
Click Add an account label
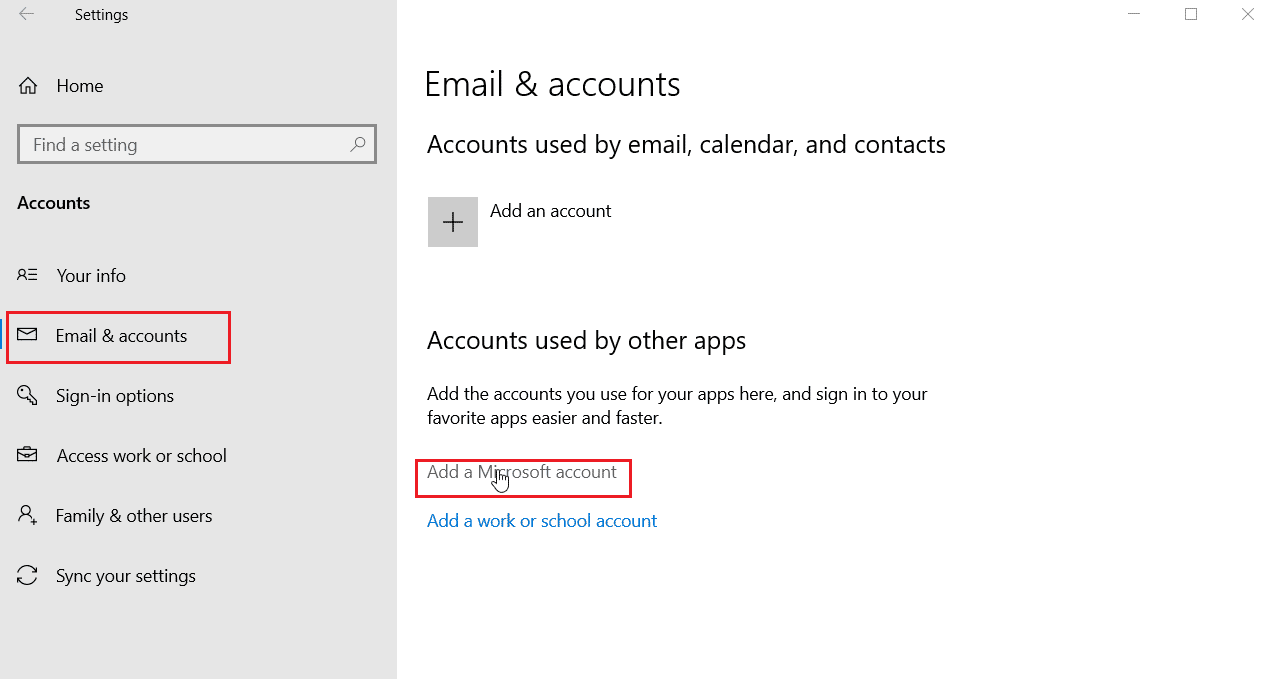[551, 211]
